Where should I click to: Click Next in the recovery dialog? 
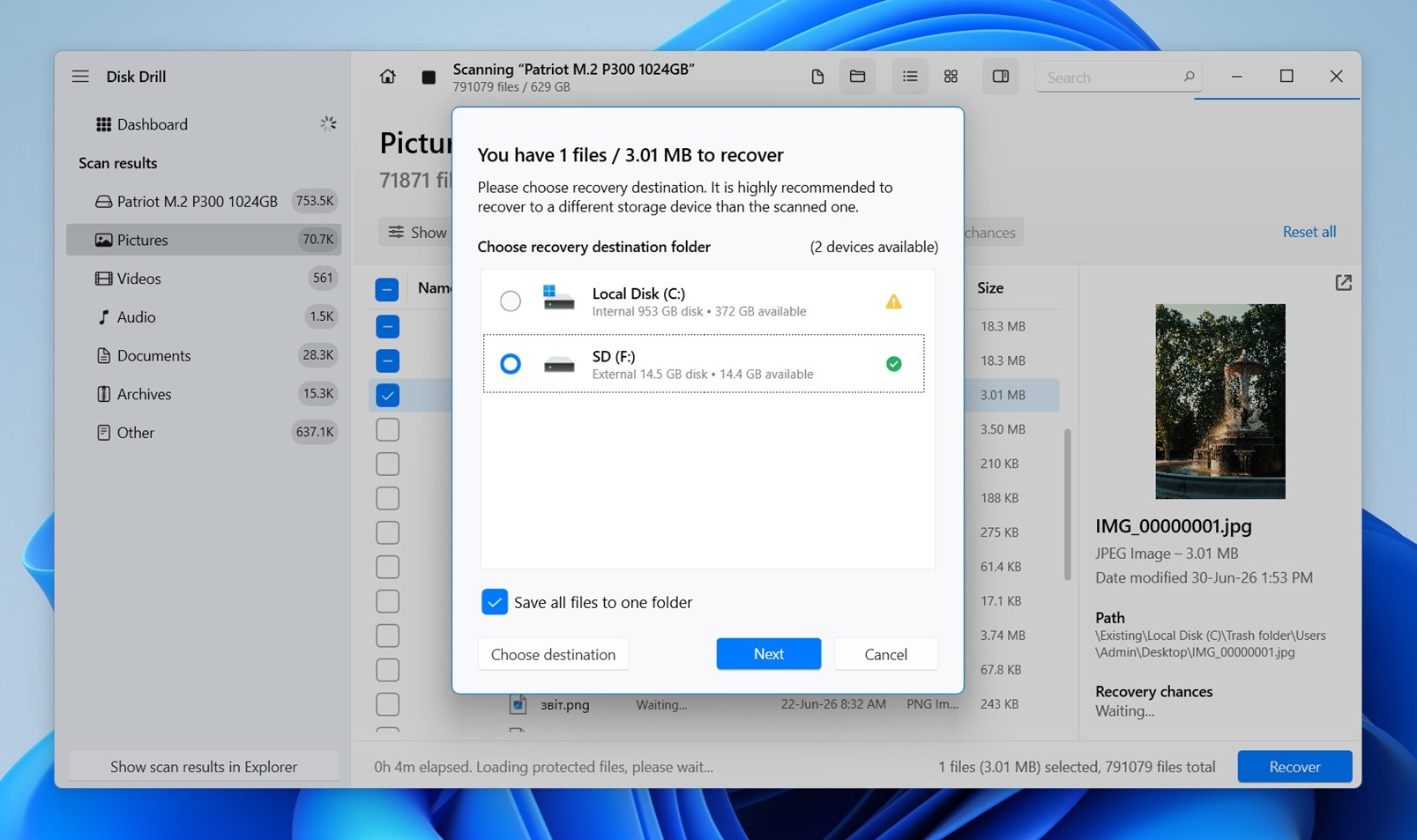[x=768, y=654]
